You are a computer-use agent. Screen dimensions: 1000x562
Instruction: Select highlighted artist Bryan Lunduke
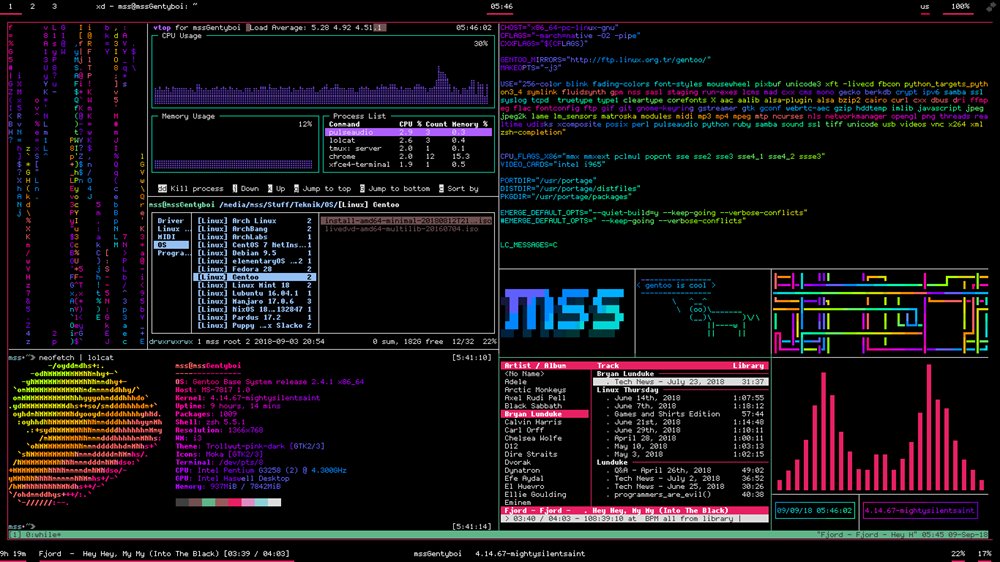point(545,414)
